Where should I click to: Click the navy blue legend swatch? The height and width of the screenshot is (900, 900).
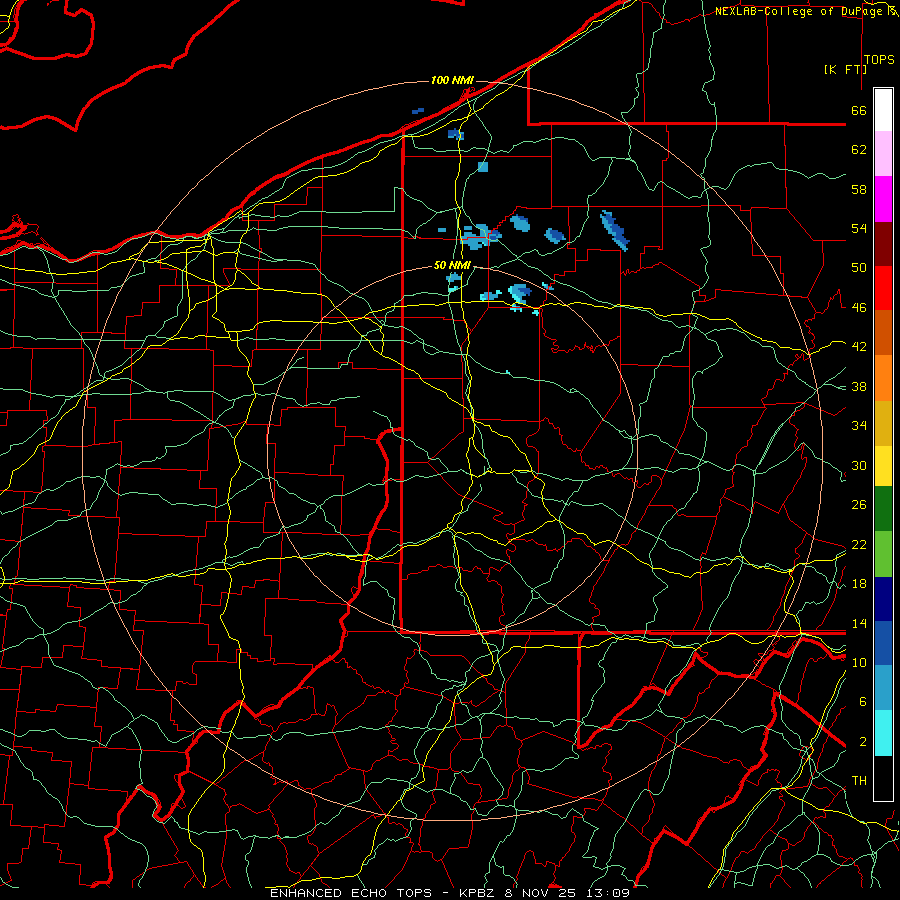click(x=883, y=599)
